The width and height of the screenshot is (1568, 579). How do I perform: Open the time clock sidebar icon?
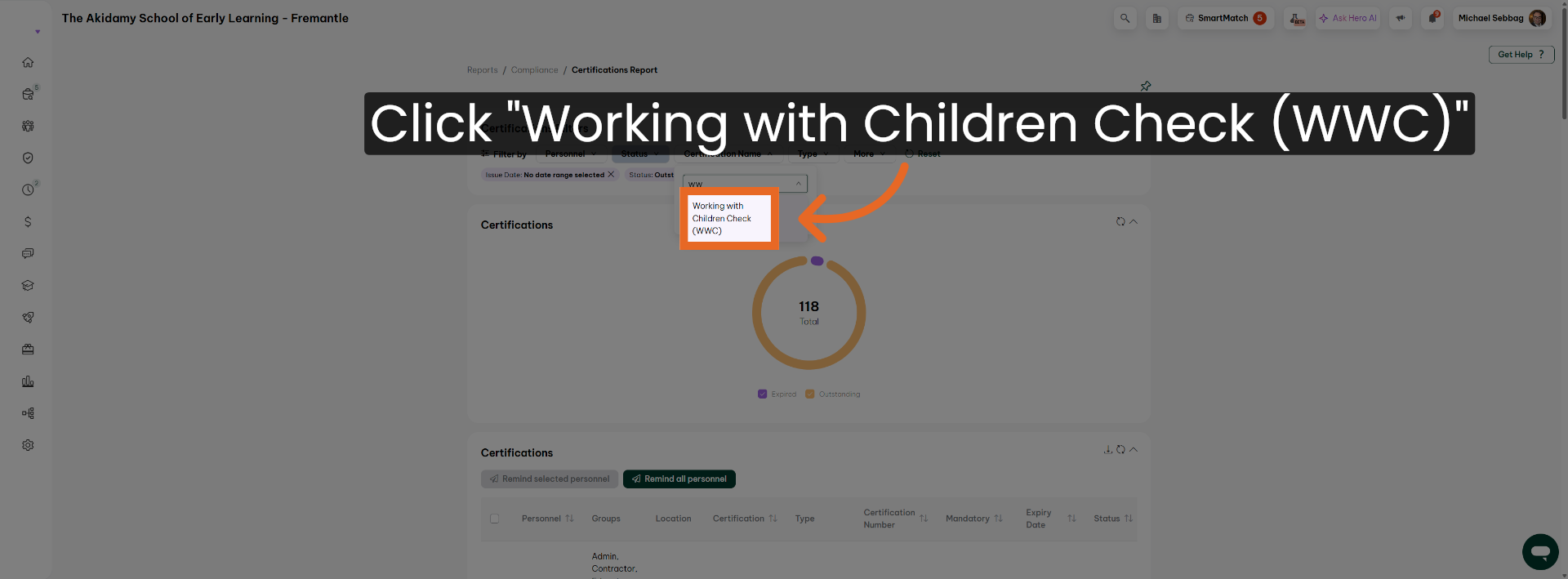(x=29, y=189)
